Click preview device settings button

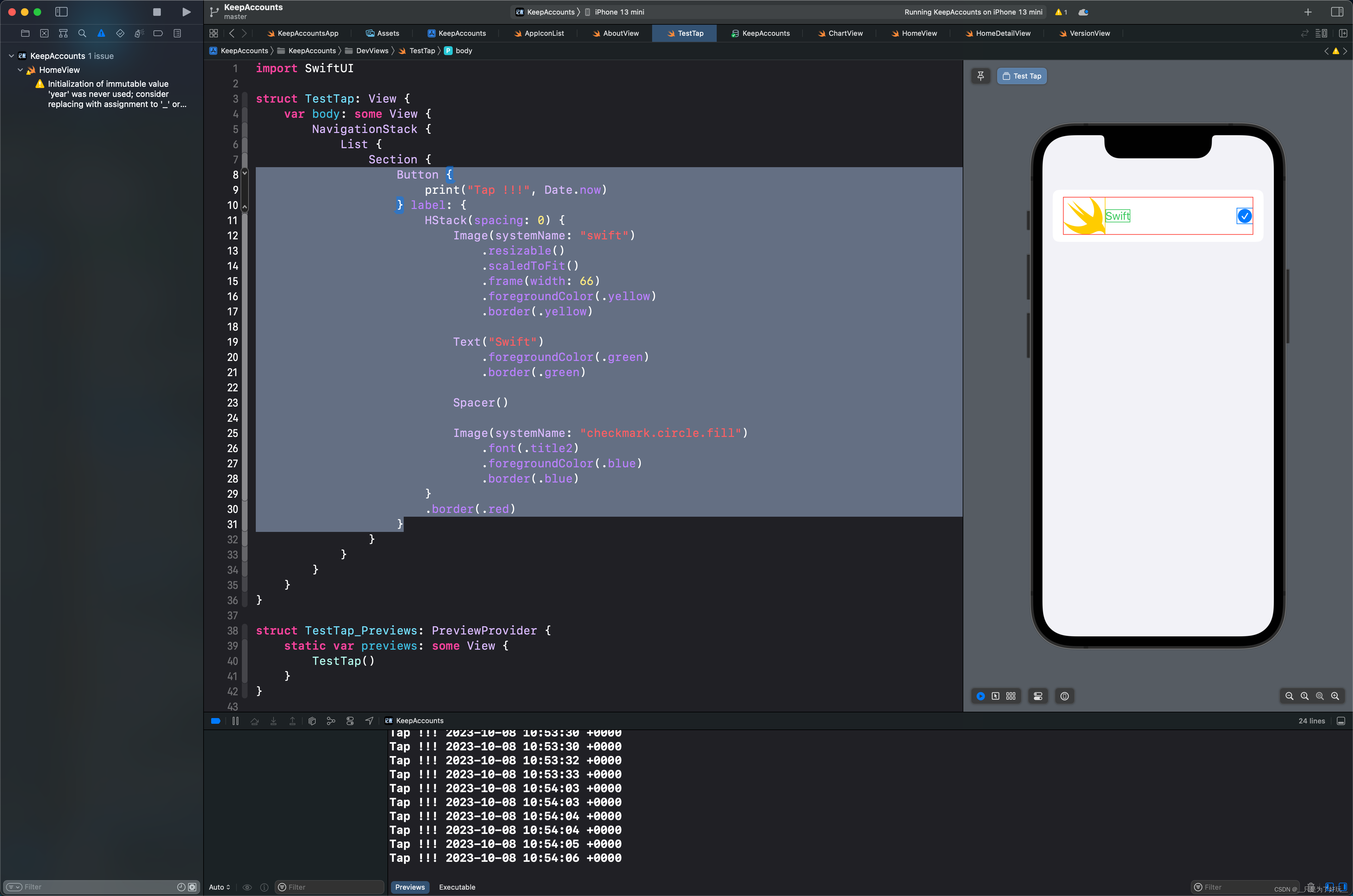(1038, 696)
